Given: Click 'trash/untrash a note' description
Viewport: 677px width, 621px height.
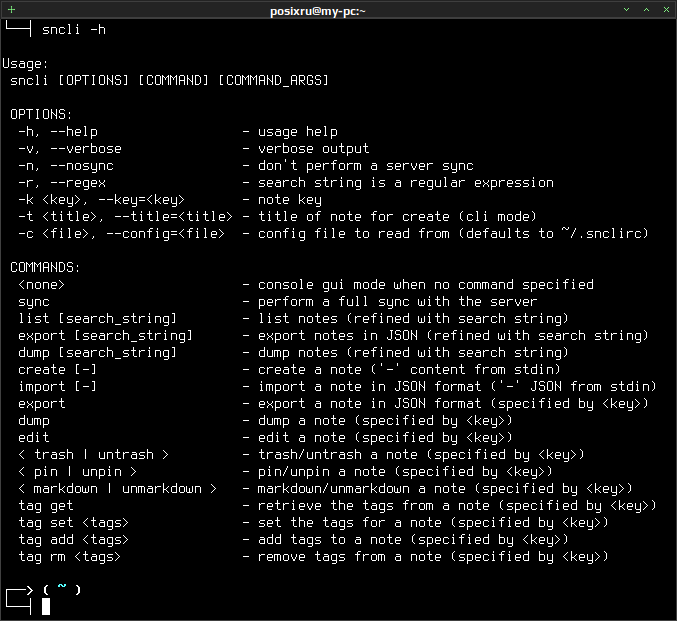Looking at the screenshot, I should tap(421, 454).
